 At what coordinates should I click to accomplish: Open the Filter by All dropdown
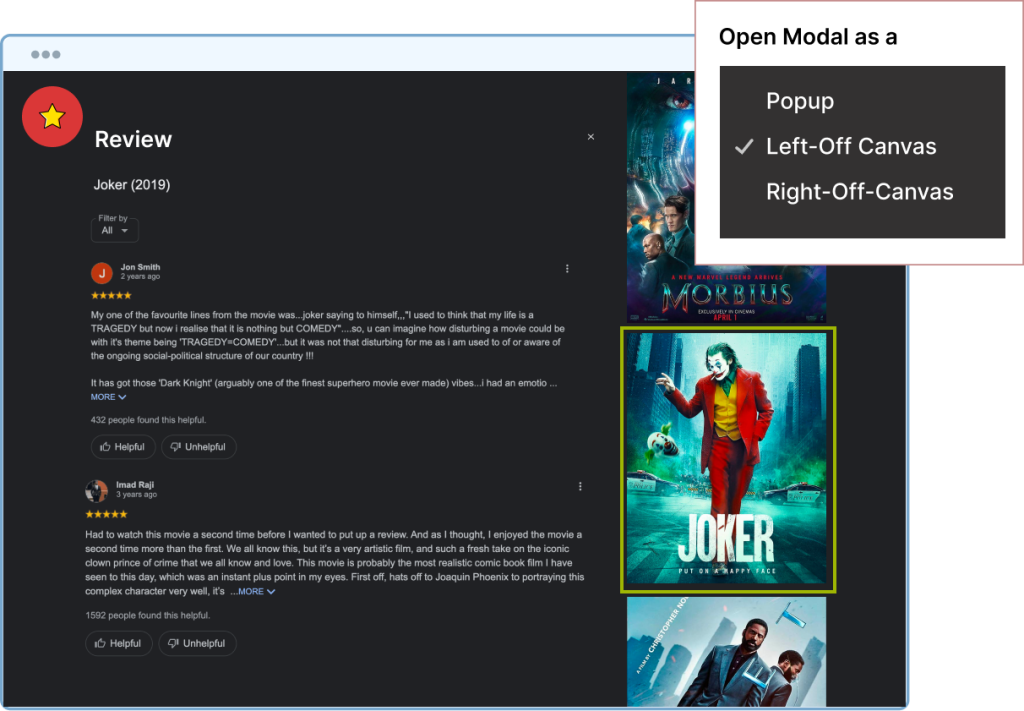114,230
